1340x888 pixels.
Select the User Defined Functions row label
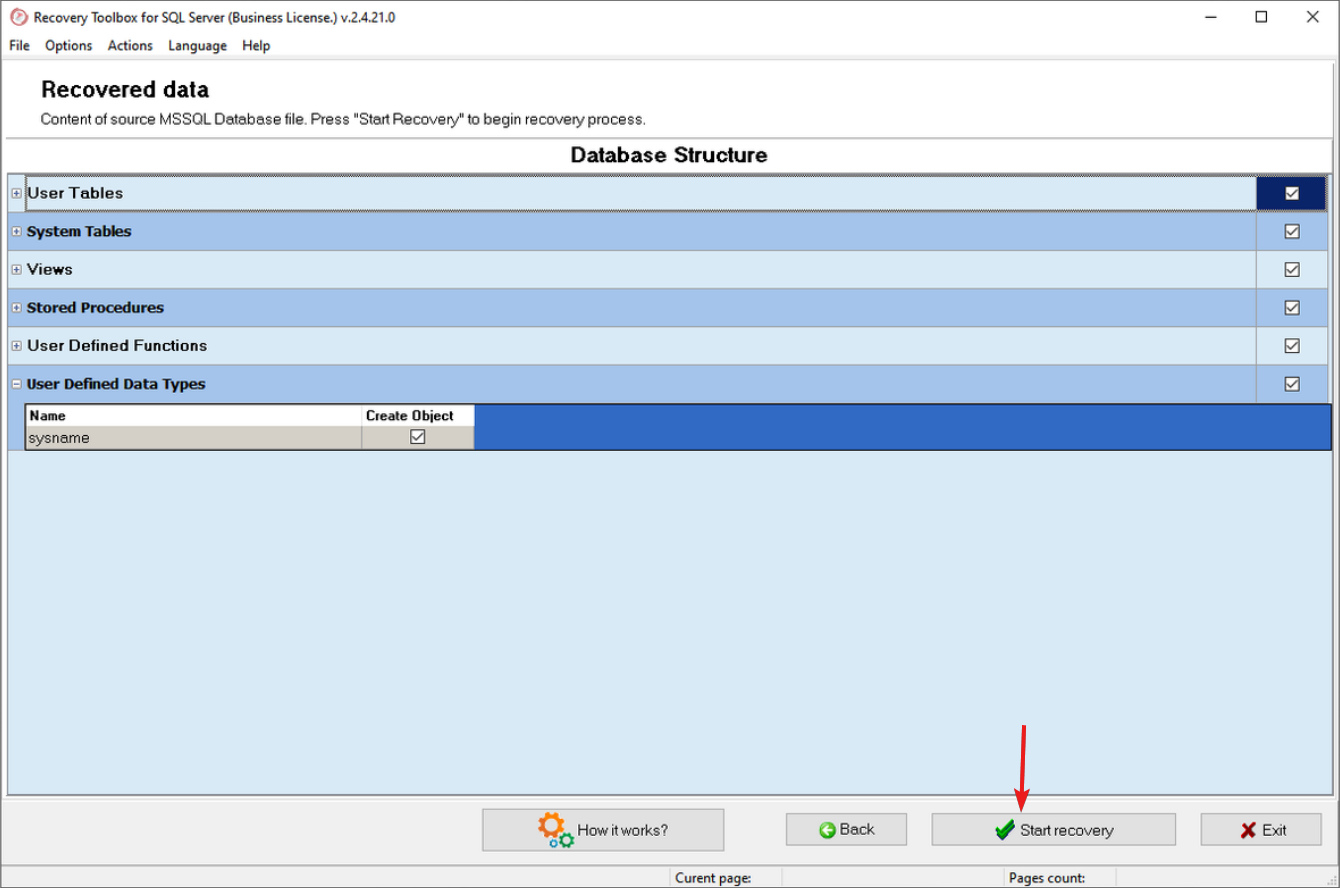[x=117, y=345]
